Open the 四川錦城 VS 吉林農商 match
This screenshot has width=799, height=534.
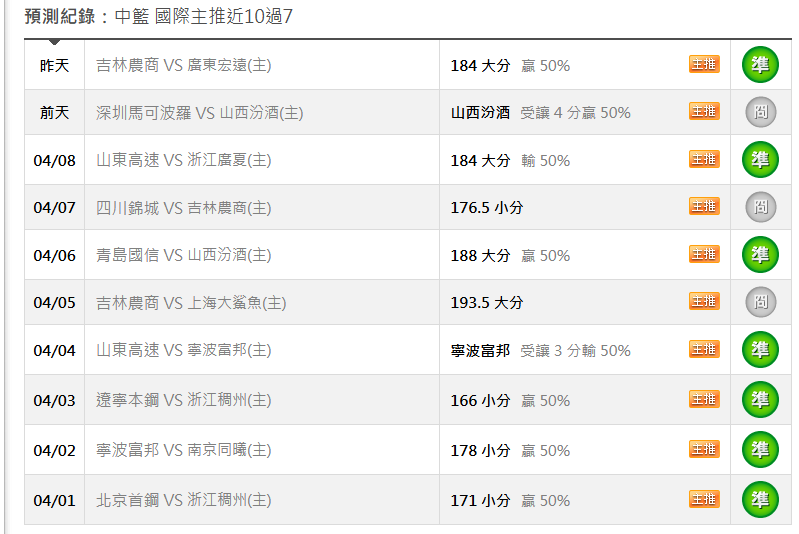tap(183, 208)
